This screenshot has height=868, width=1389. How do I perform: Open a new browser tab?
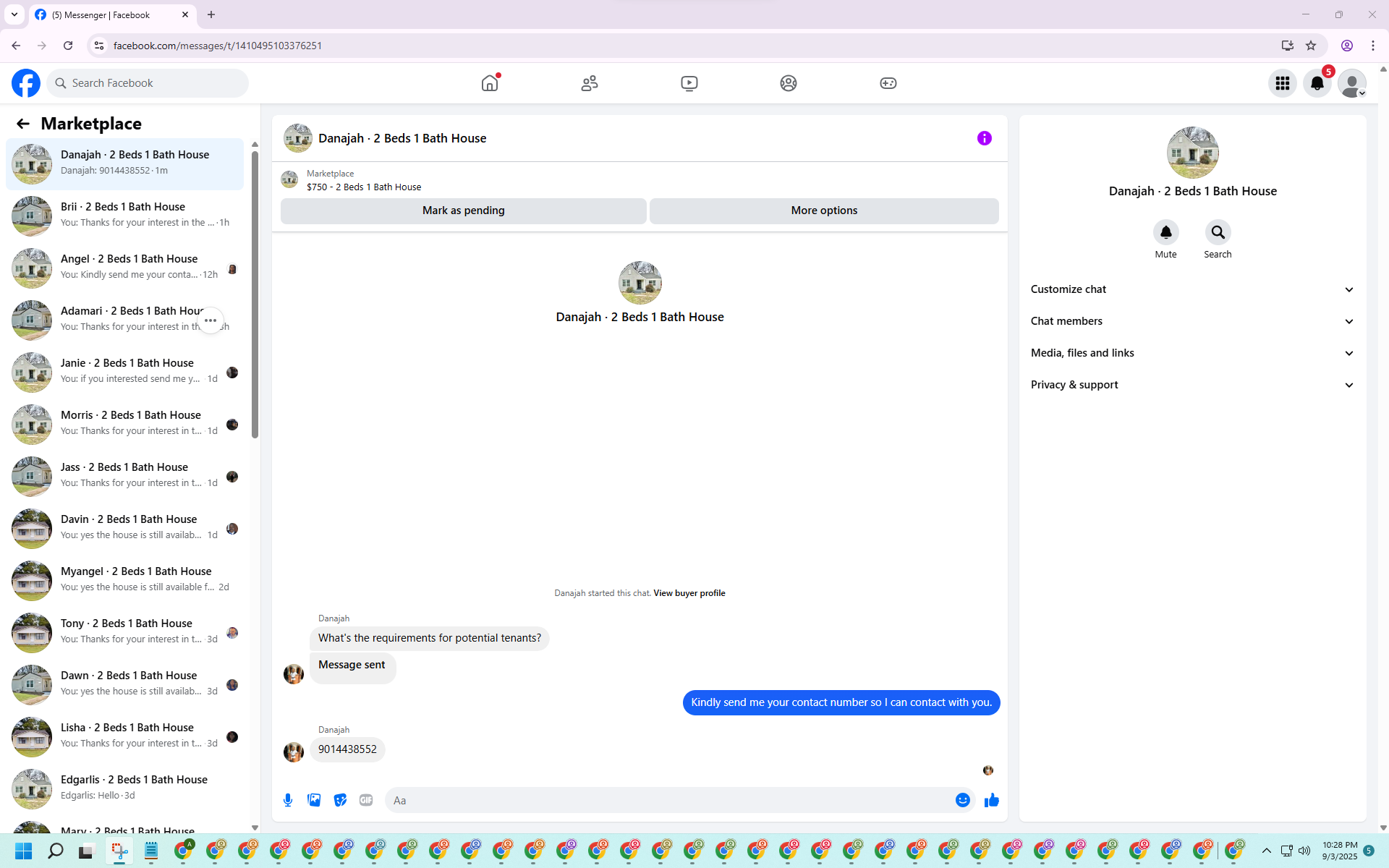click(211, 14)
